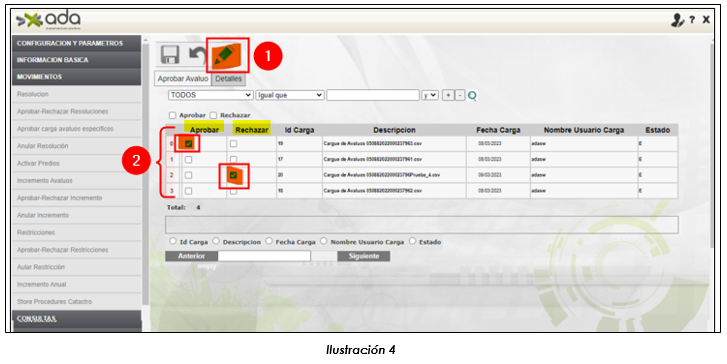Open the user profile icon
Image resolution: width=727 pixels, height=364 pixels.
677,20
